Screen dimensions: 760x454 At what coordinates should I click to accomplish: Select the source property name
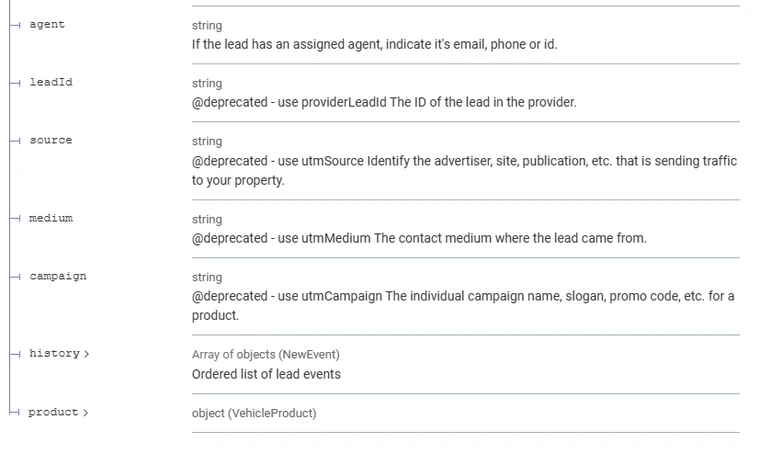[51, 141]
